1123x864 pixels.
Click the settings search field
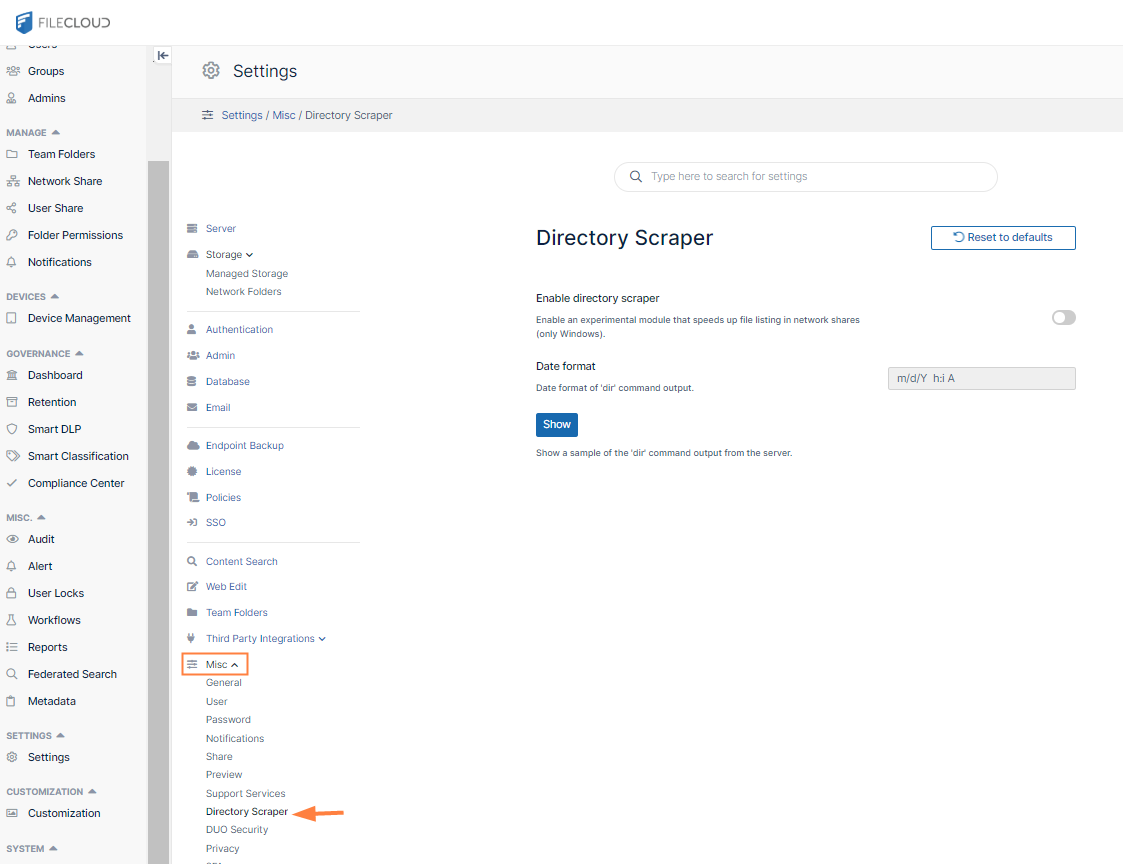[806, 176]
